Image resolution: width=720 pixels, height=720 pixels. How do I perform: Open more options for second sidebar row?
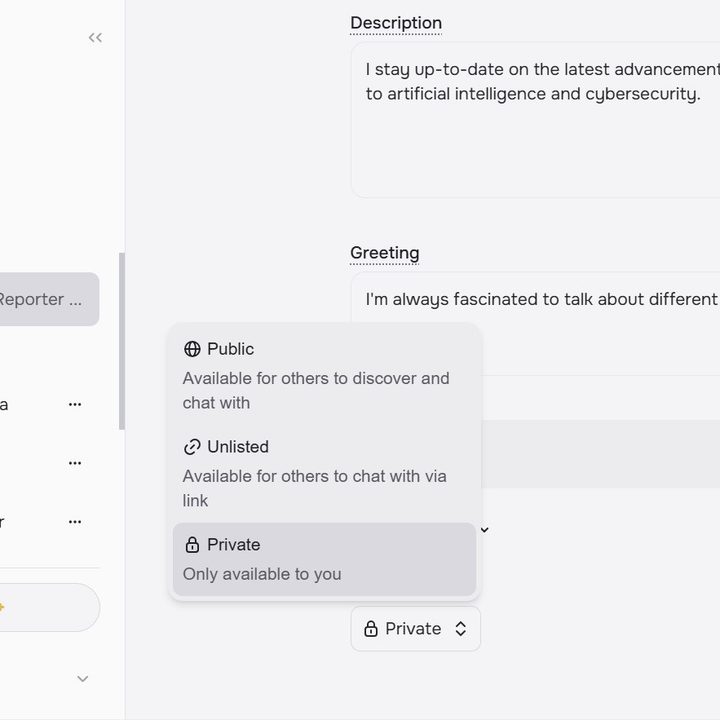[75, 463]
